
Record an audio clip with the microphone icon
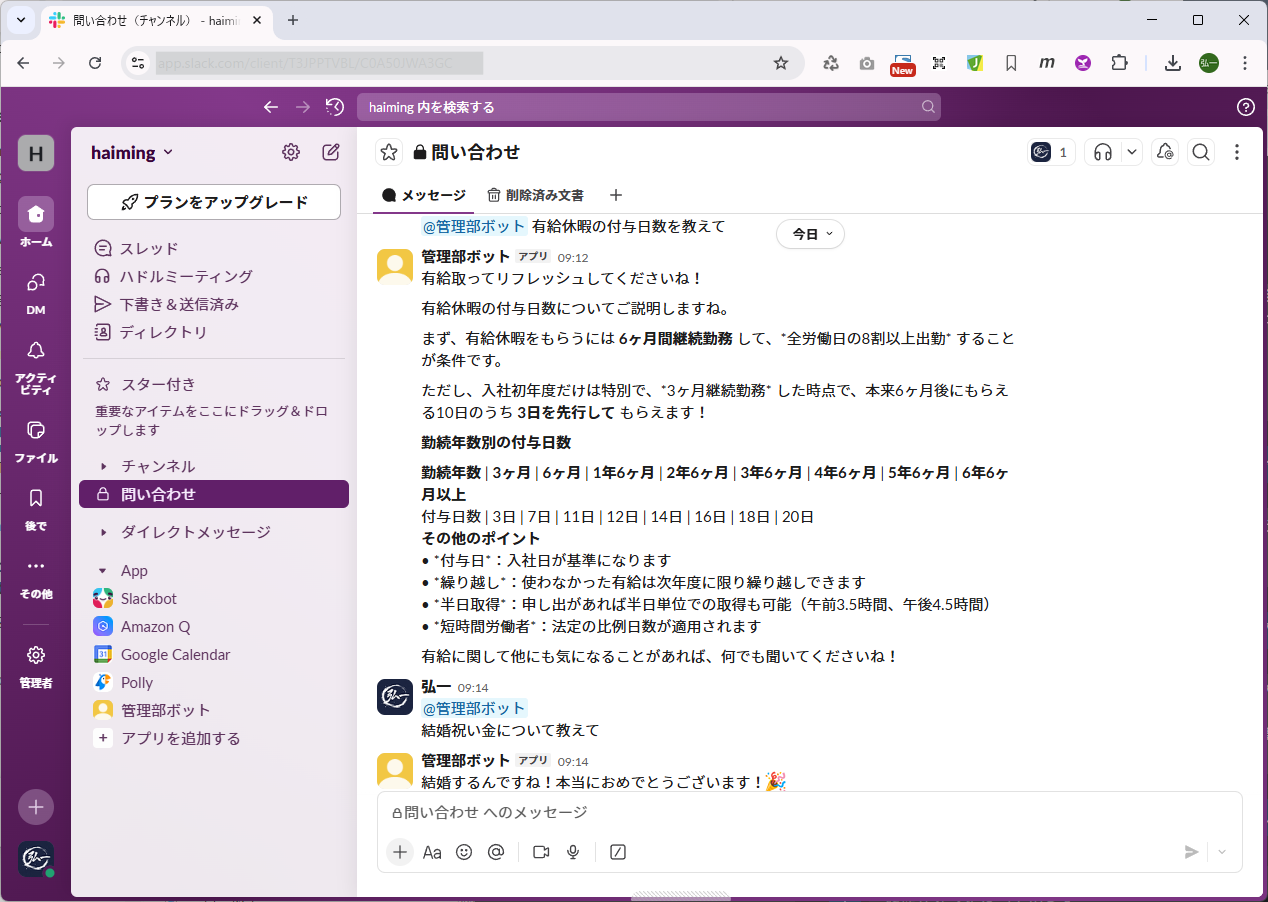[x=573, y=852]
